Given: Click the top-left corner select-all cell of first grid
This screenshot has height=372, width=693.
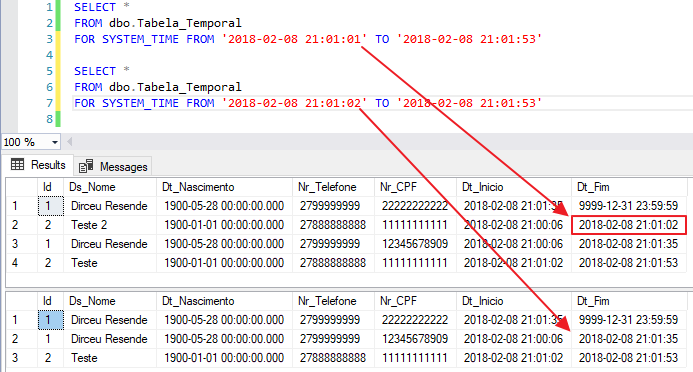Looking at the screenshot, I should pos(22,187).
